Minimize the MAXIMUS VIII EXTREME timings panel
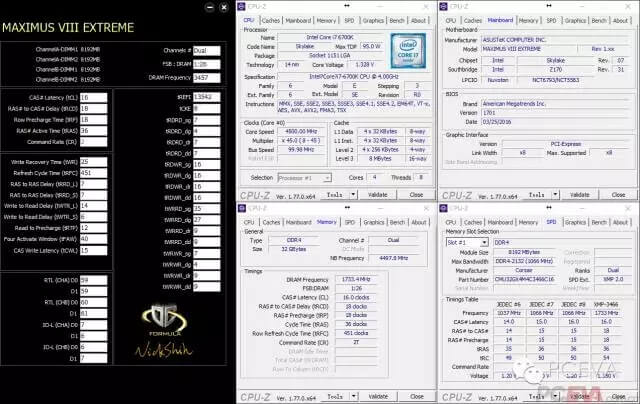 (x=211, y=7)
